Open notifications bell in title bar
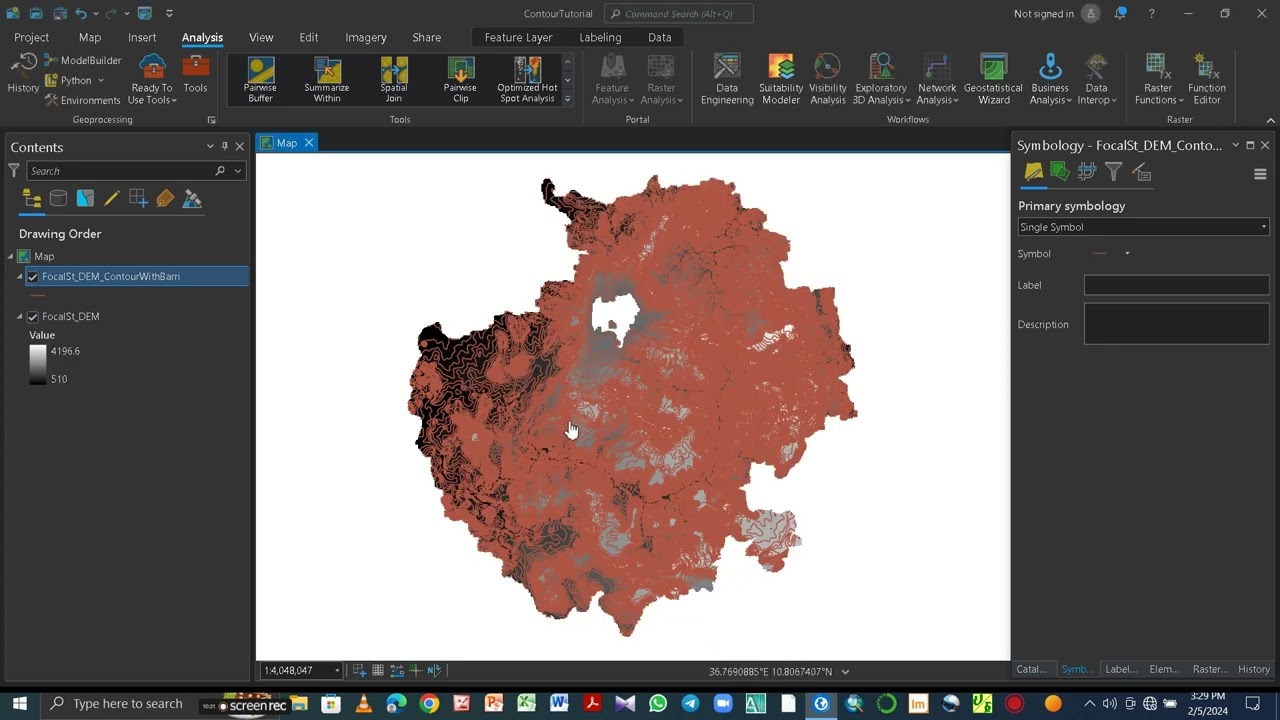Viewport: 1280px width, 720px height. (x=1121, y=14)
